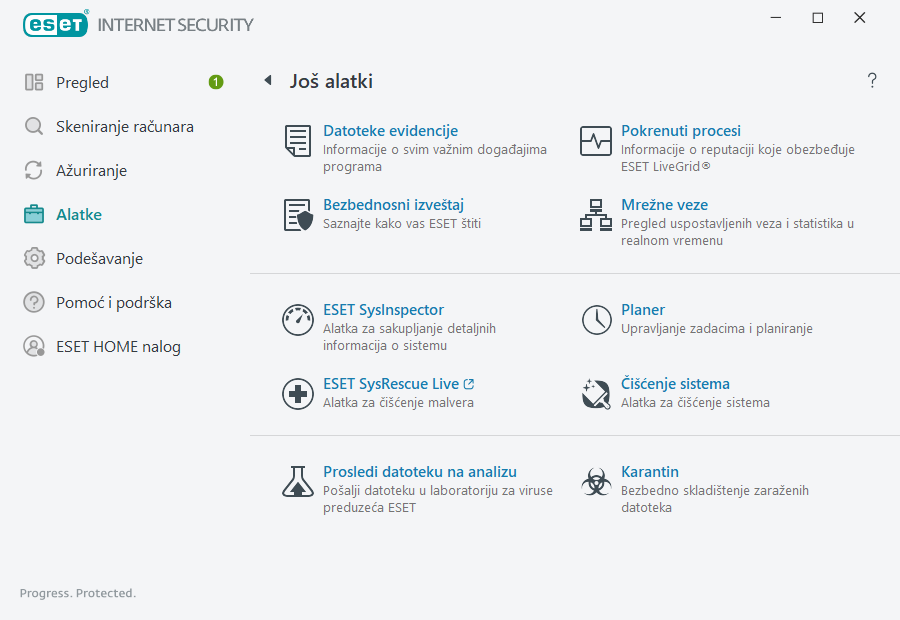Image resolution: width=900 pixels, height=620 pixels.
Task: Open the ESET HOME nalog page
Action: click(118, 347)
